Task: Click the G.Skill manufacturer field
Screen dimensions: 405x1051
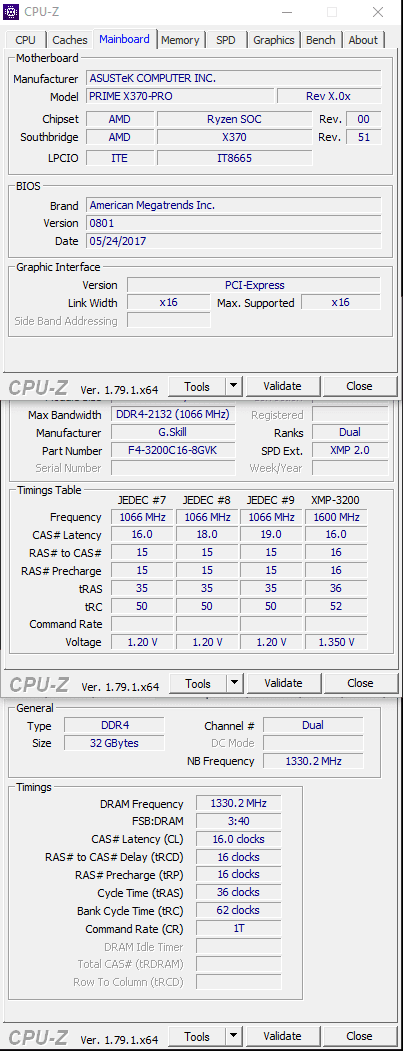Action: pyautogui.click(x=173, y=432)
